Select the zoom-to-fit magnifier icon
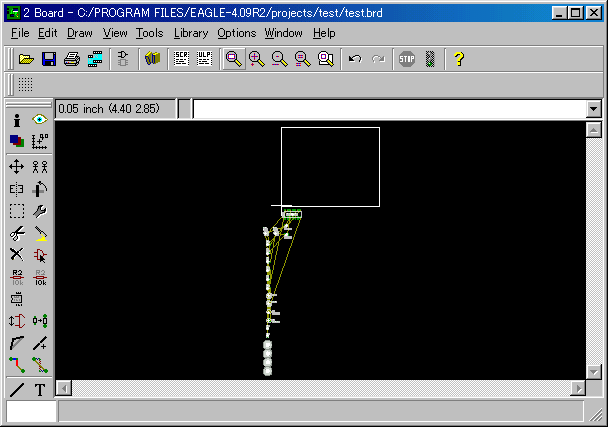This screenshot has width=608, height=427. pyautogui.click(x=234, y=59)
